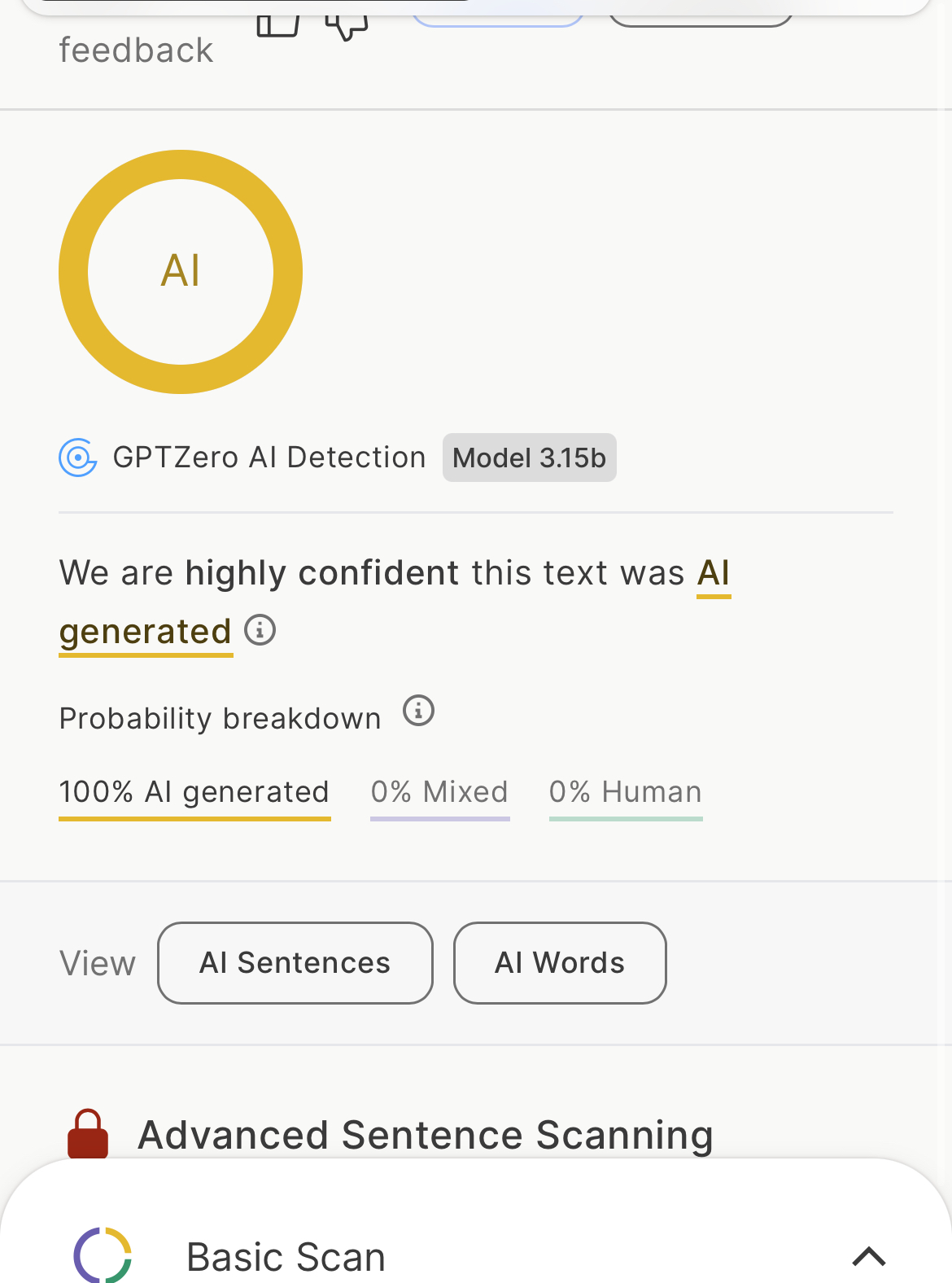
Task: Click the 'feedback' text
Action: click(x=136, y=50)
